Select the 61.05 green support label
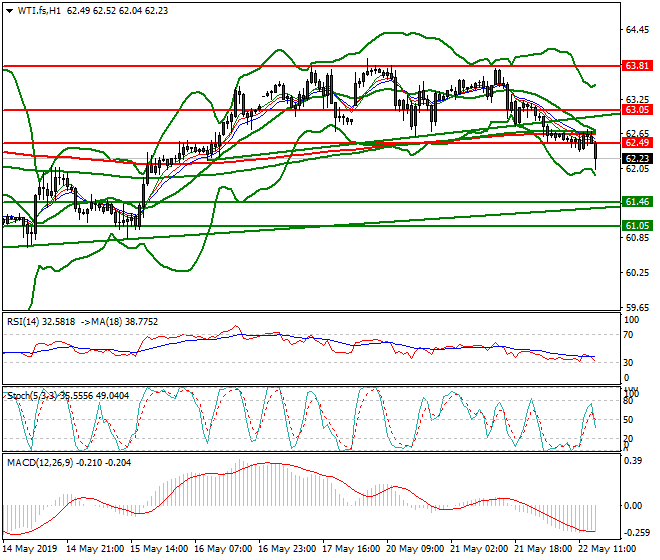 pos(637,226)
